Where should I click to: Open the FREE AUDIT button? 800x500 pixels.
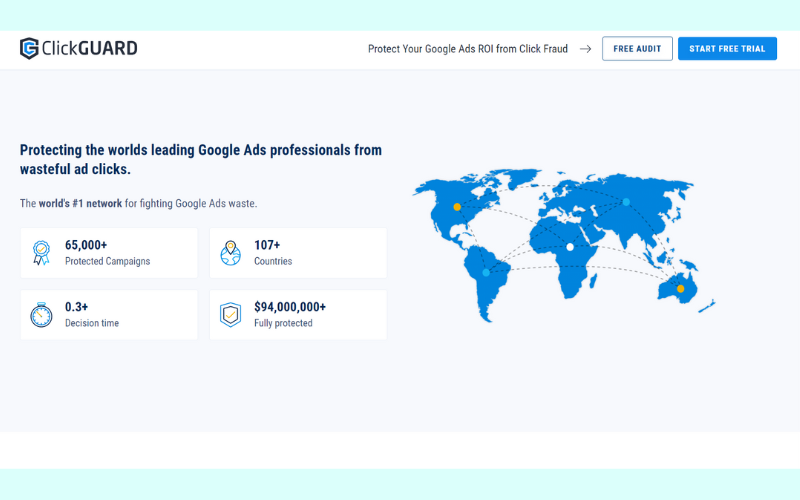point(637,48)
